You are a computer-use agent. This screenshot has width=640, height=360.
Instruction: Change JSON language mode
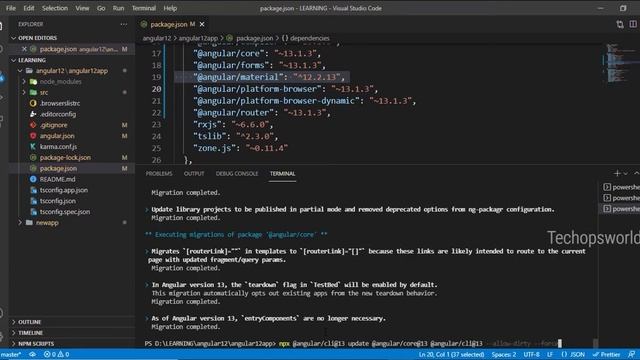(x=573, y=354)
